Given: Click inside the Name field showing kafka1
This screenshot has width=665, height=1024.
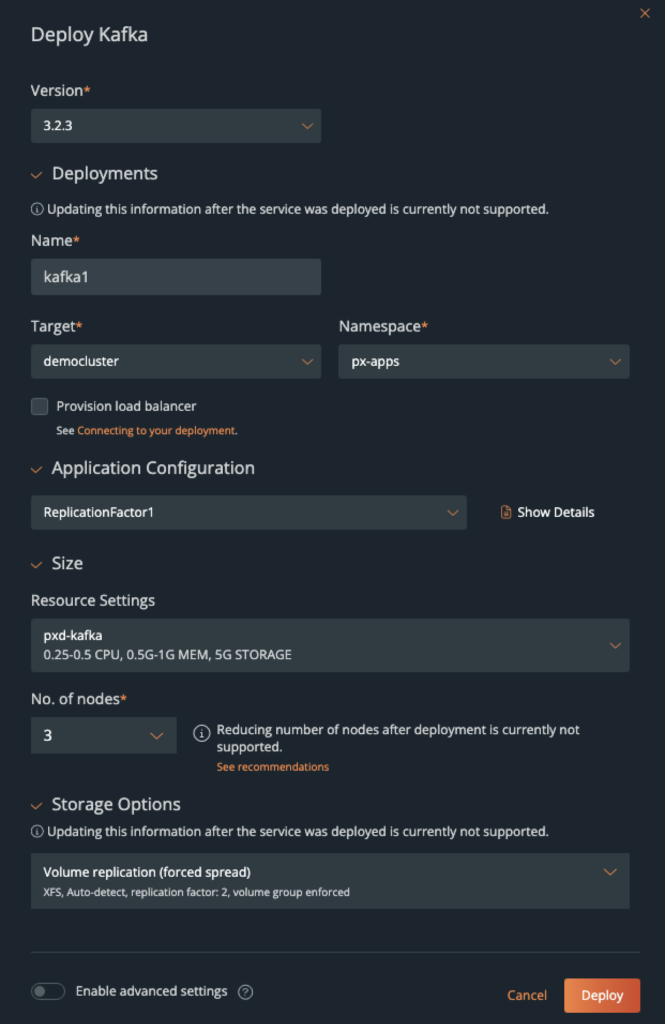Looking at the screenshot, I should click(175, 276).
